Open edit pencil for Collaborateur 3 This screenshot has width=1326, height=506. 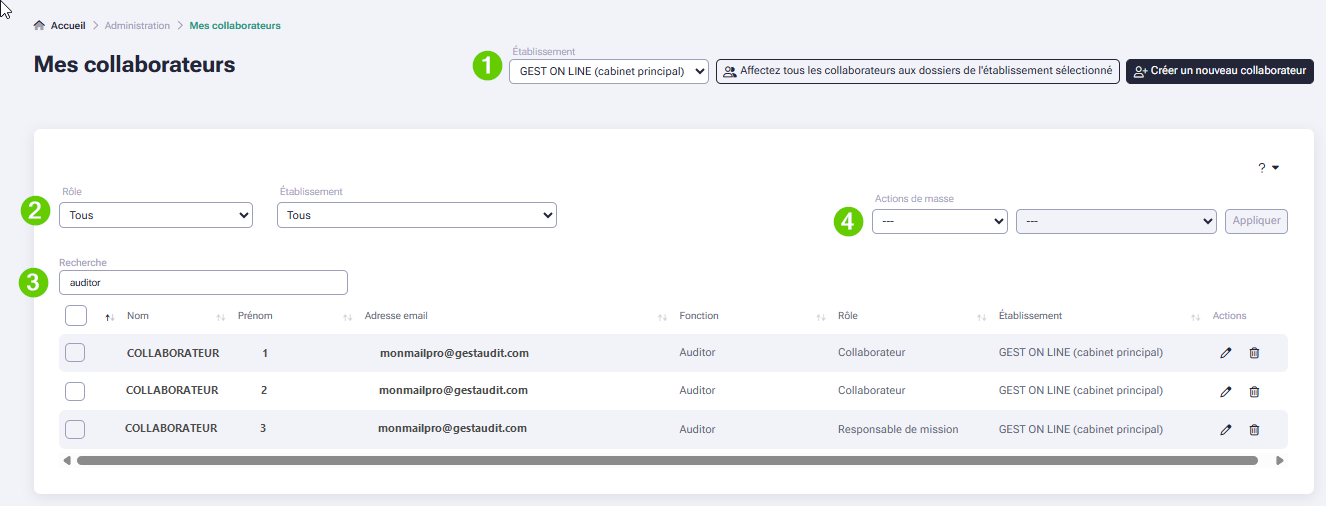tap(1226, 430)
